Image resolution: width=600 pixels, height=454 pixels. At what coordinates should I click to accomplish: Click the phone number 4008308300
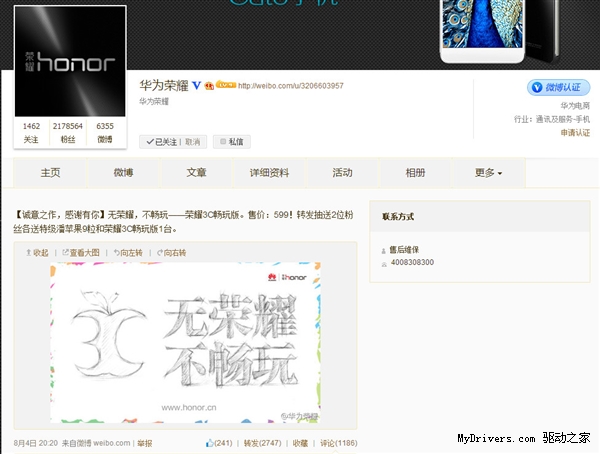pyautogui.click(x=412, y=263)
